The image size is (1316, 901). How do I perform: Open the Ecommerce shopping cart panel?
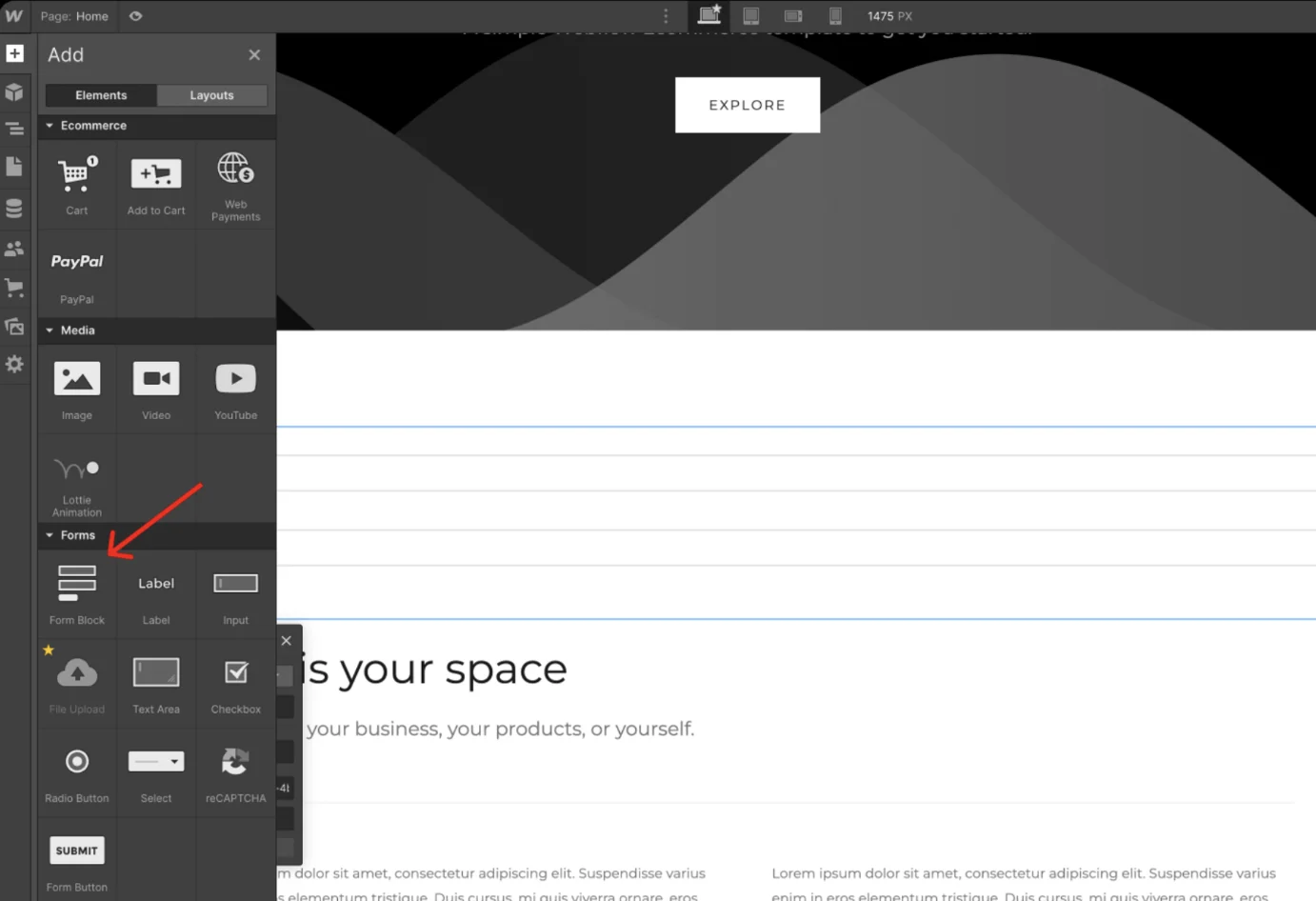pyautogui.click(x=15, y=287)
